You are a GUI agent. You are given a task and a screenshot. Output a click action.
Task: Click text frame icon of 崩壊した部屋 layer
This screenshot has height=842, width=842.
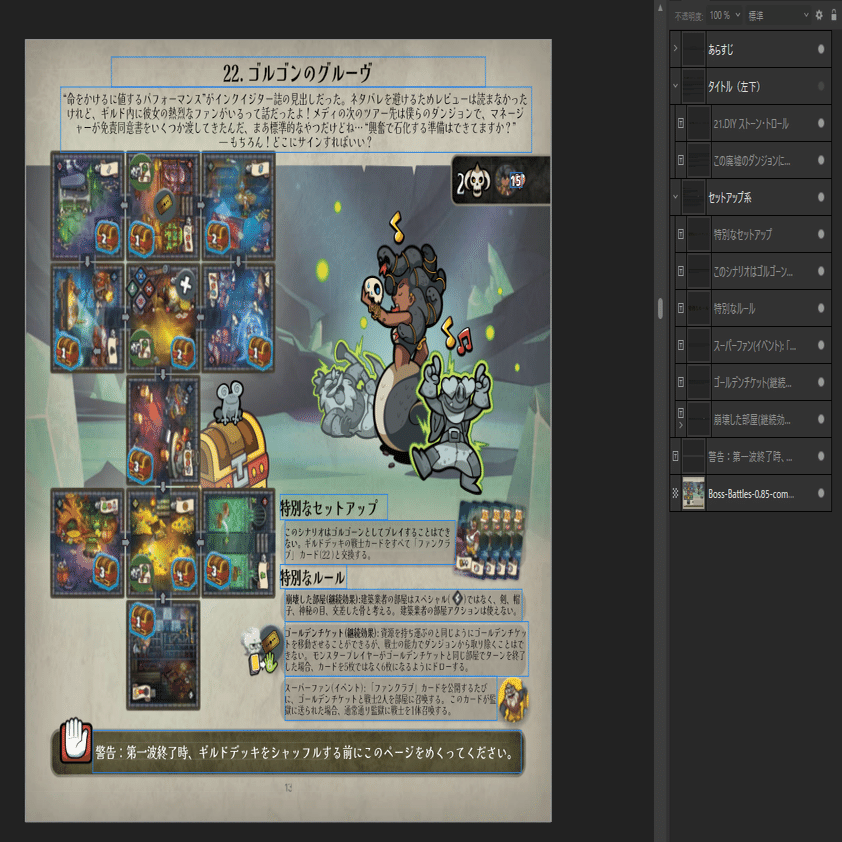pos(680,413)
